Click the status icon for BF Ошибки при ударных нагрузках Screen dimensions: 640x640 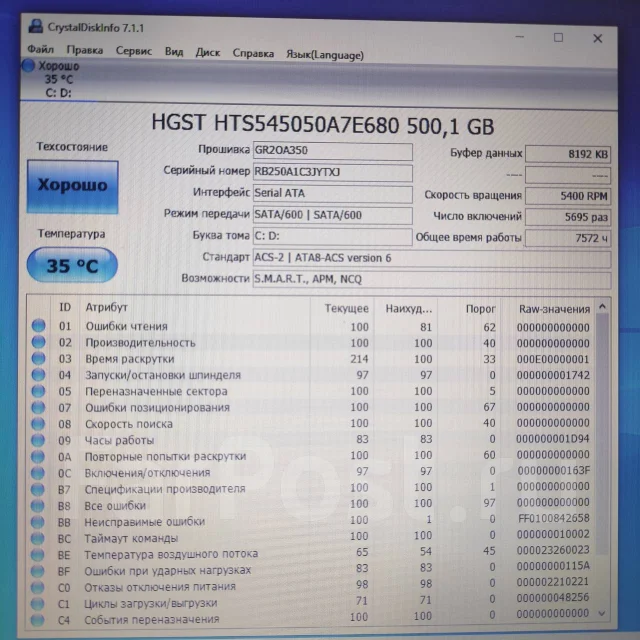(37, 571)
